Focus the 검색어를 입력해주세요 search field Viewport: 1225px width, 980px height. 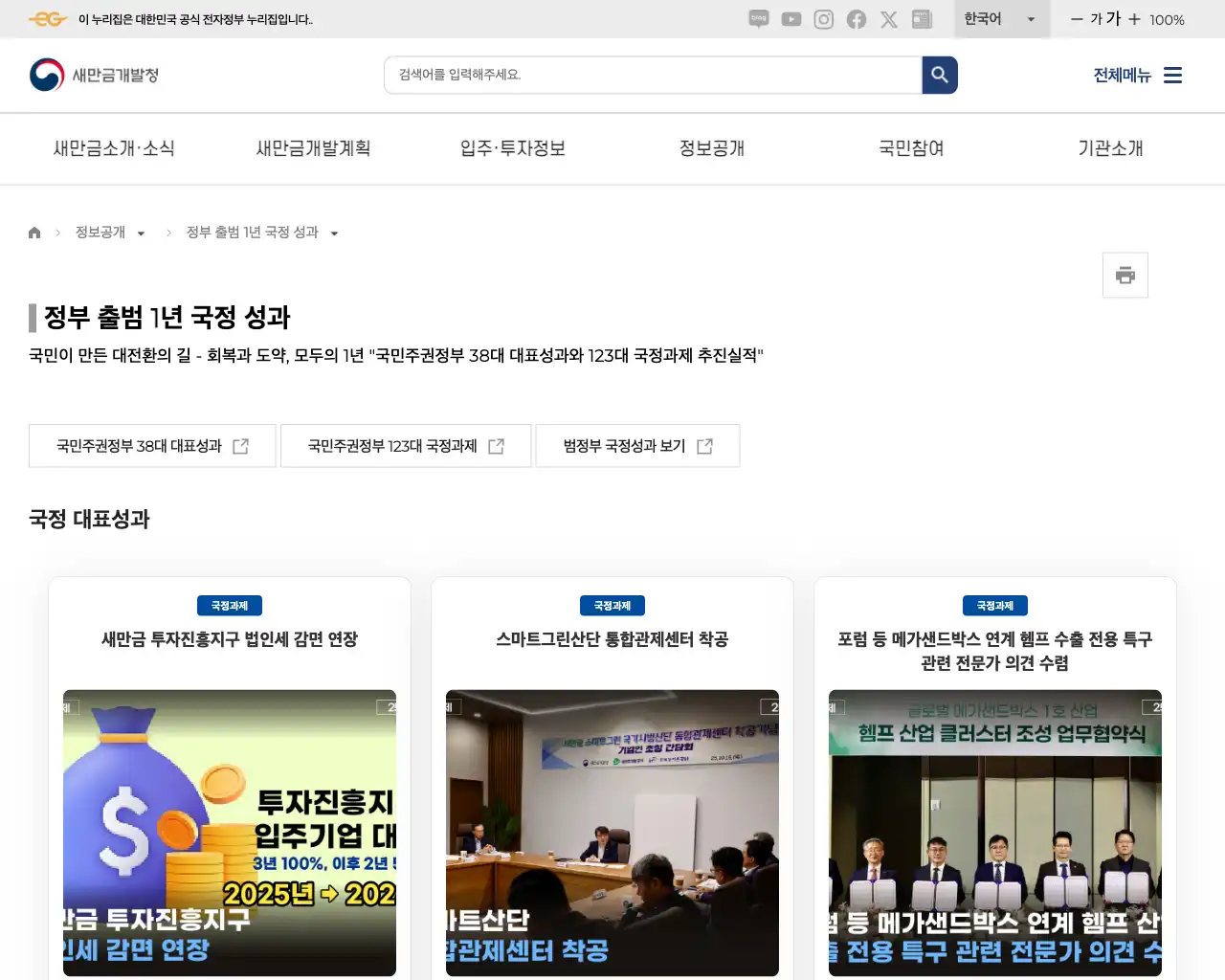[653, 75]
